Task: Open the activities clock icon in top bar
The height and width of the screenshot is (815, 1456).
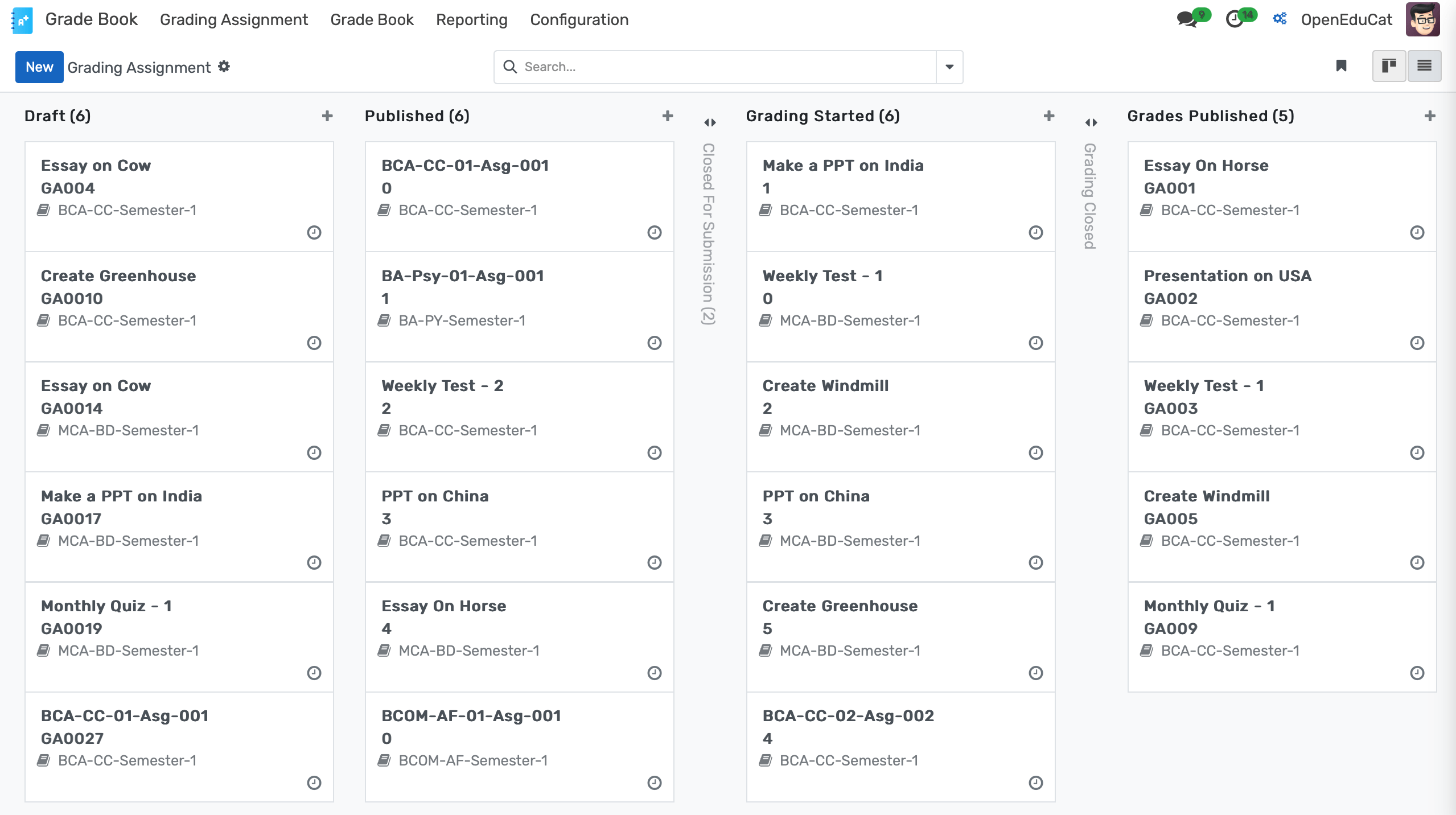Action: tap(1236, 19)
